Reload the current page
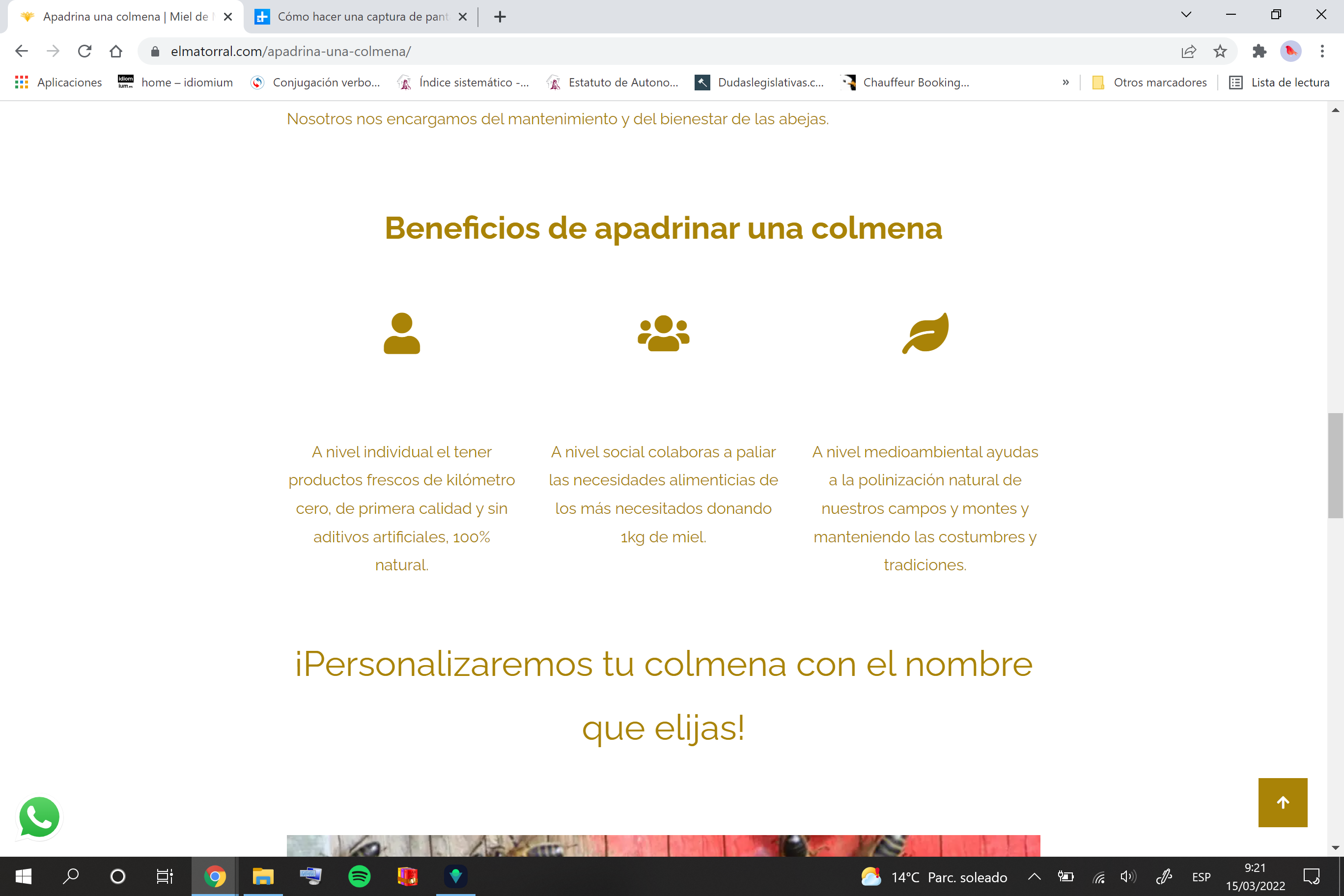Image resolution: width=1344 pixels, height=896 pixels. (x=84, y=52)
